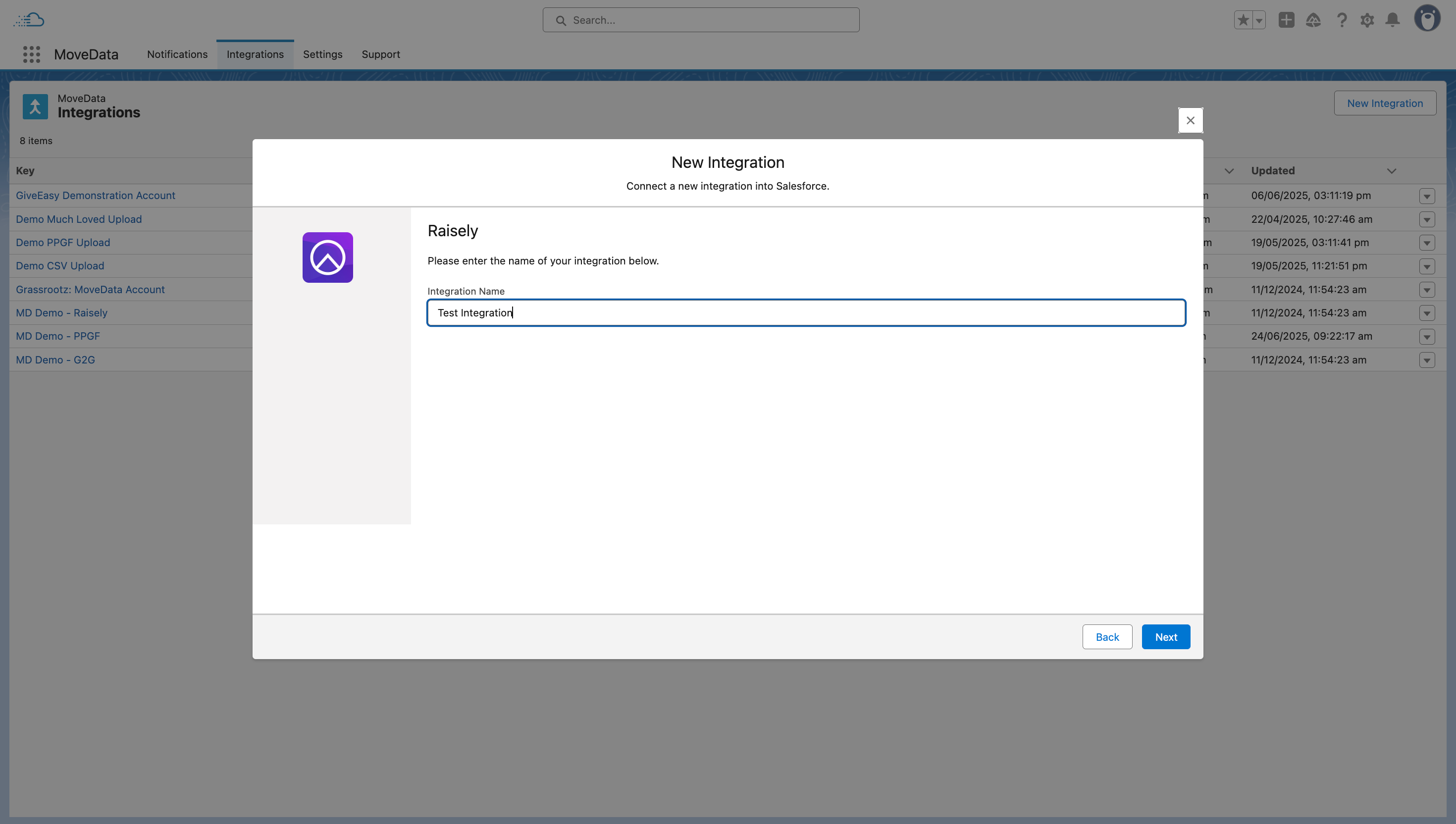This screenshot has height=824, width=1456.
Task: Switch to the Settings tab
Action: 322,54
